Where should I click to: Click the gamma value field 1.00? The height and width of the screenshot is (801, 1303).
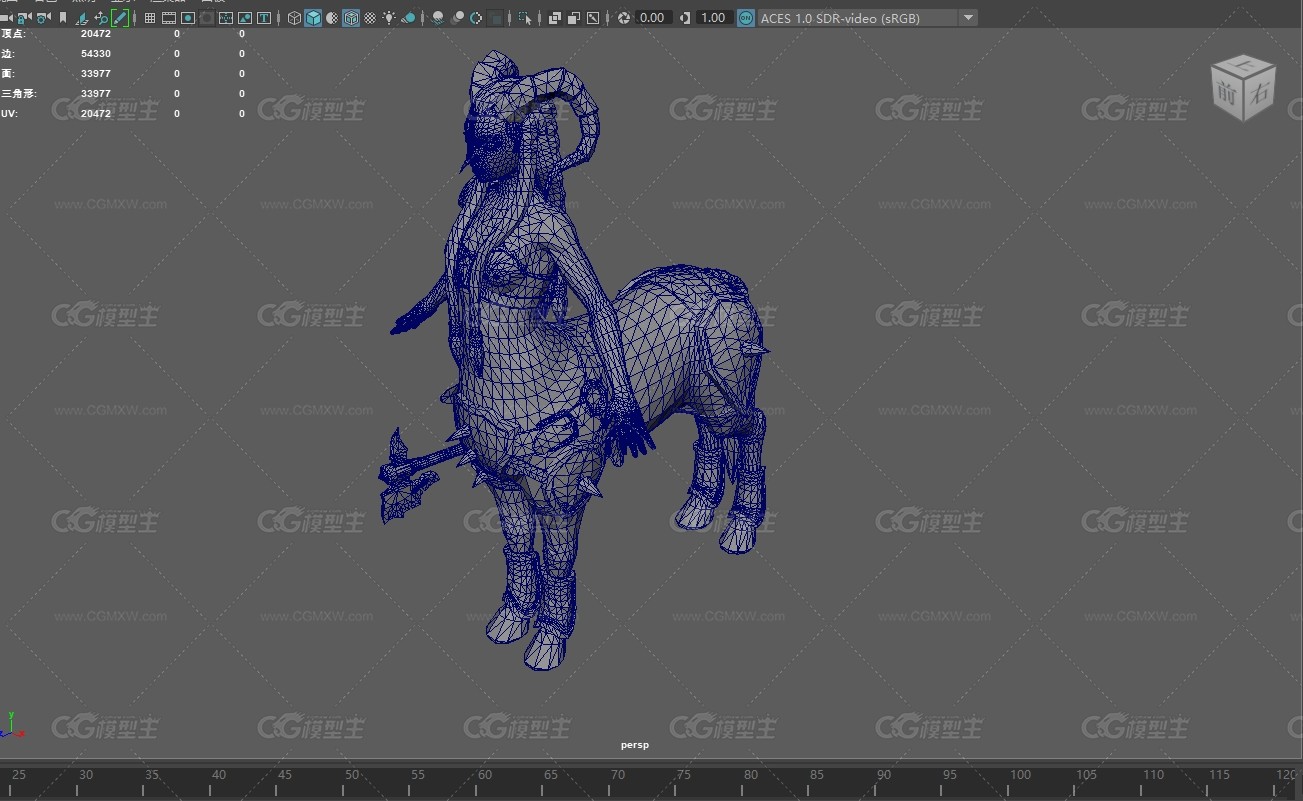click(714, 18)
